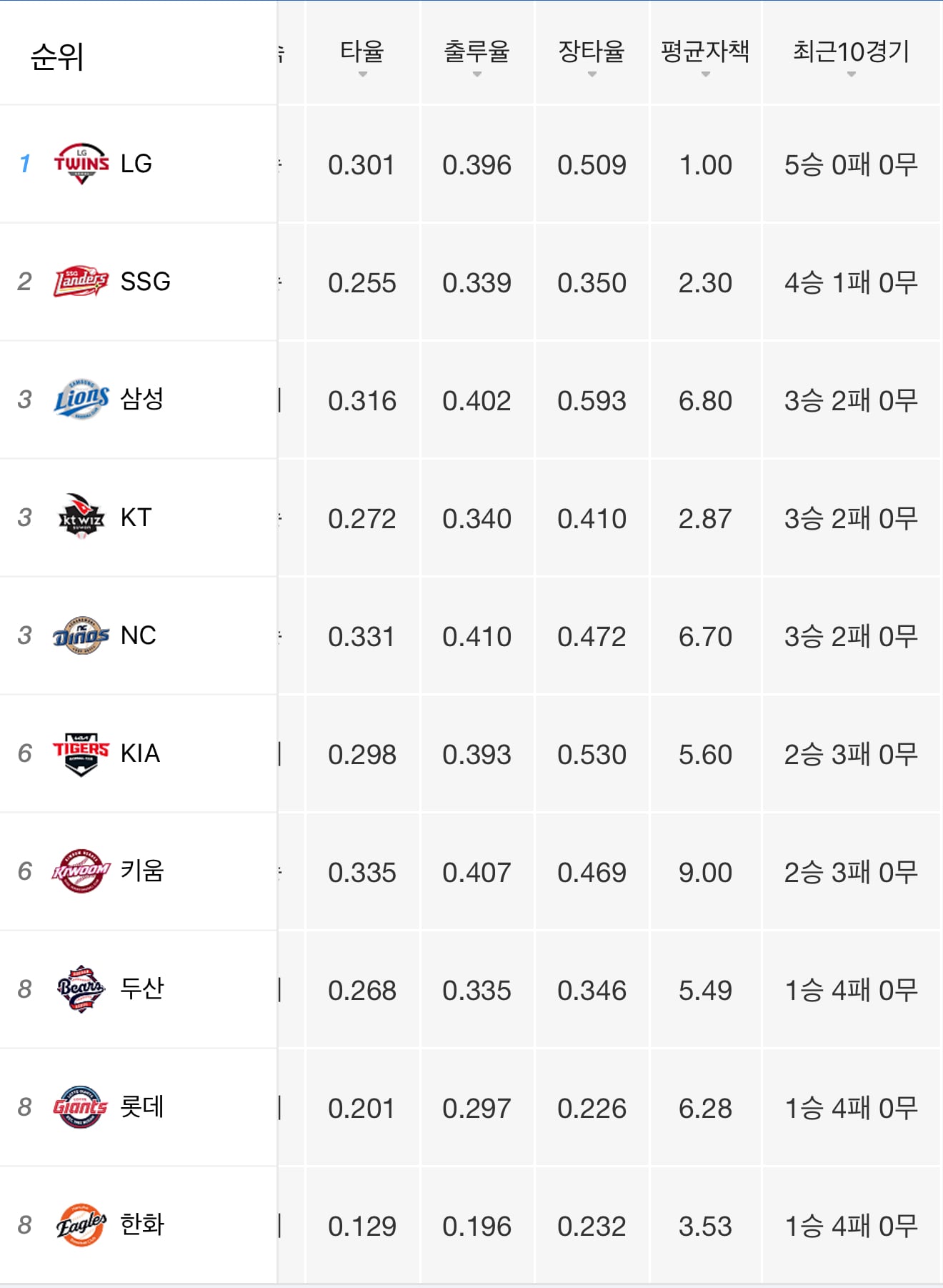Sort by 출루율 column arrow
Viewport: 943px width, 1288px height.
coord(477,74)
